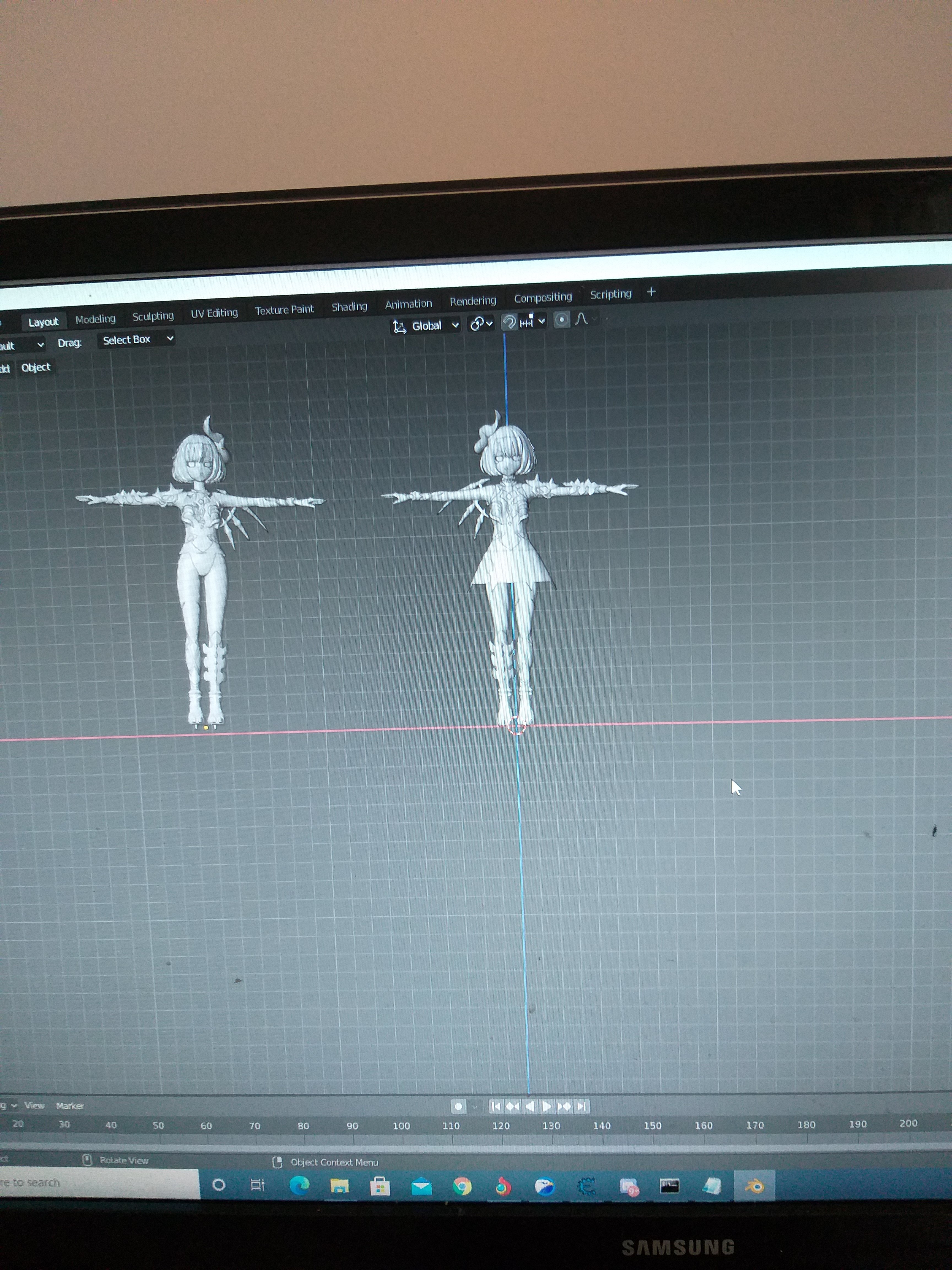Toggle snapping with the magnet icon
952x1270 pixels.
tap(509, 322)
